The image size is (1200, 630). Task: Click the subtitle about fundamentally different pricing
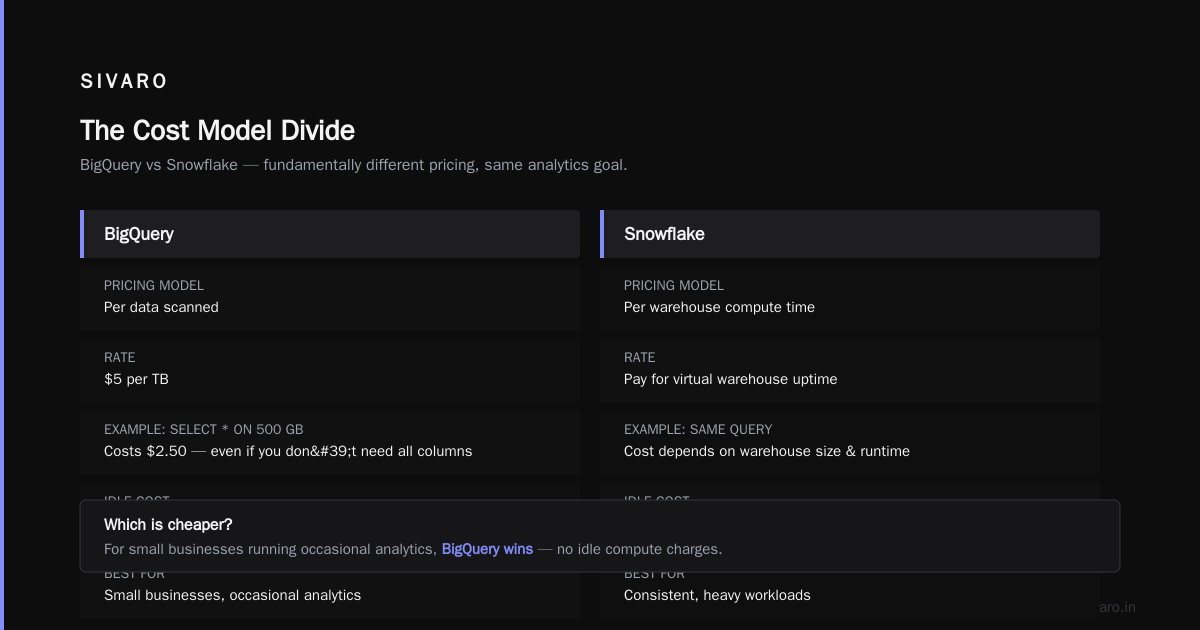[x=354, y=165]
